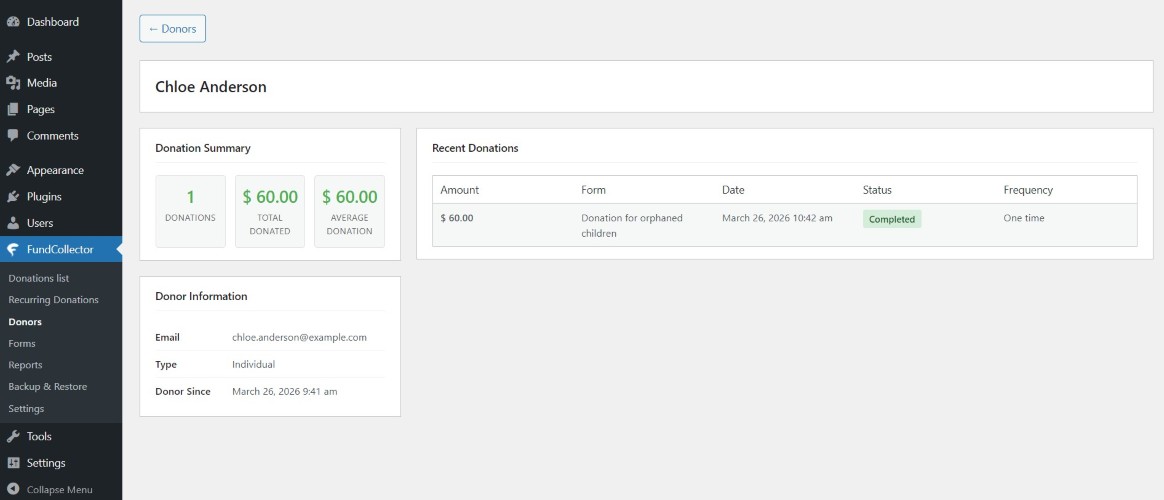The image size is (1164, 500).
Task: Click the Pages document icon
Action: 13,110
